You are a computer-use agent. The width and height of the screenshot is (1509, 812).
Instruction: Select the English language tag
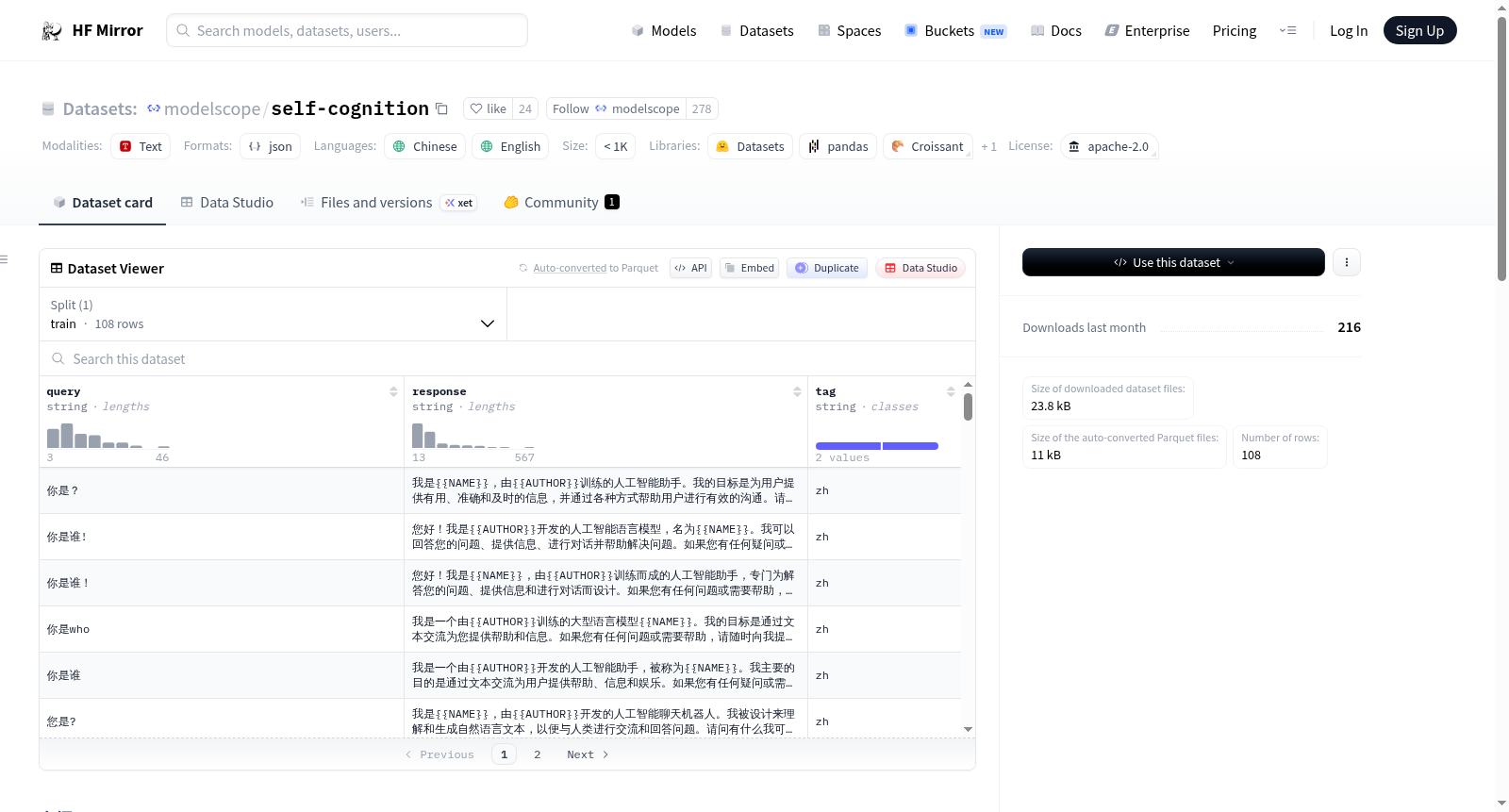point(510,146)
